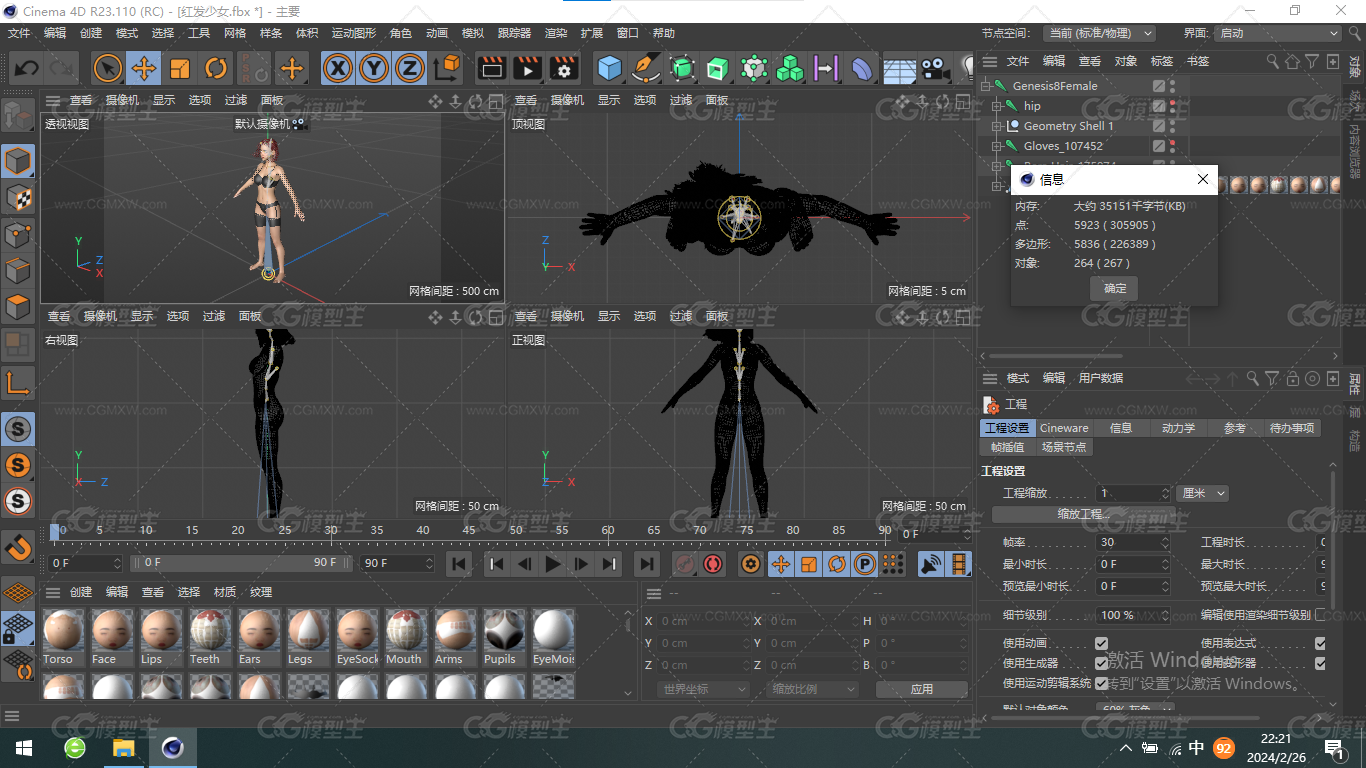The height and width of the screenshot is (768, 1366).
Task: Open the Extrude generator green icon
Action: coord(718,69)
